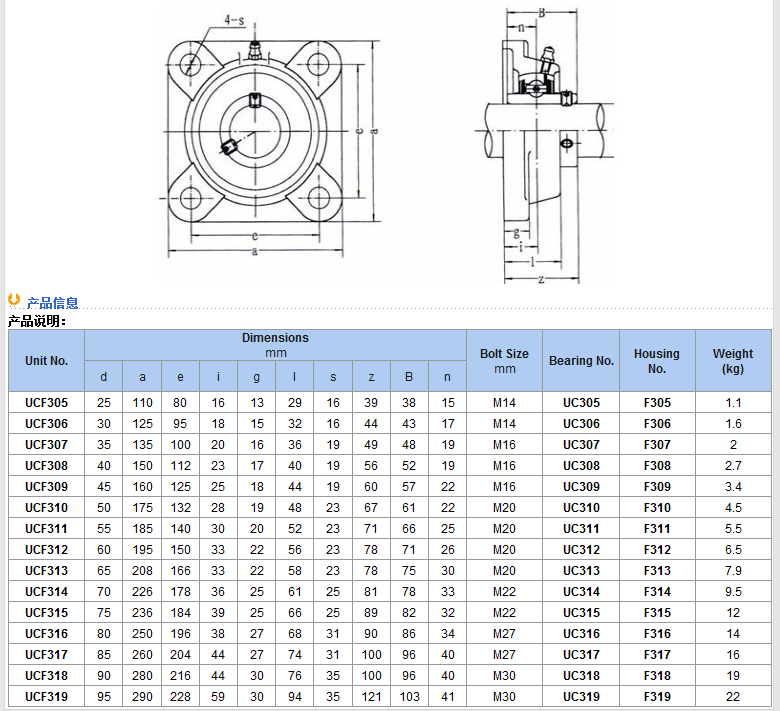Open the 产品信息 heading link
The image size is (780, 711).
point(52,303)
